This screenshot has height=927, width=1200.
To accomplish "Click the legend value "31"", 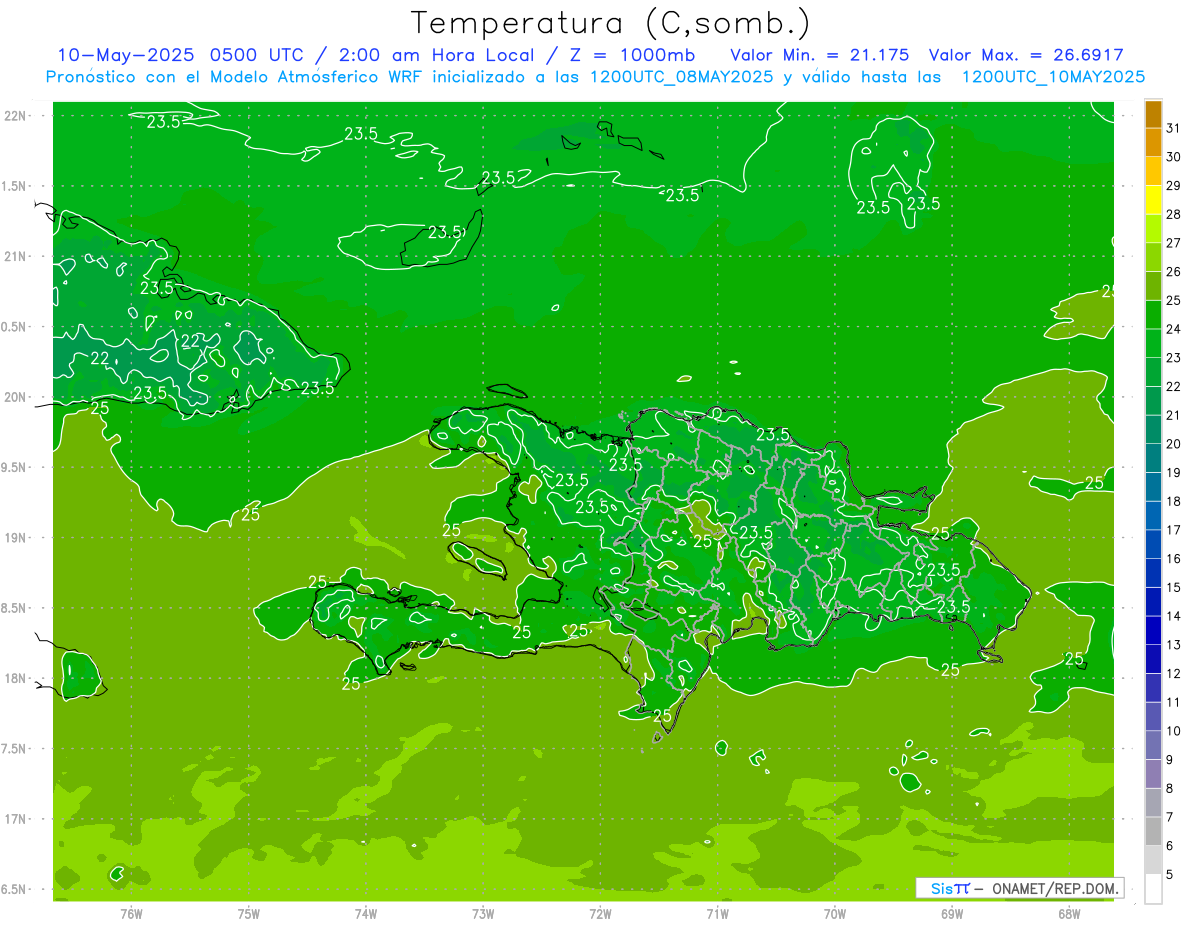I will pos(1173,128).
